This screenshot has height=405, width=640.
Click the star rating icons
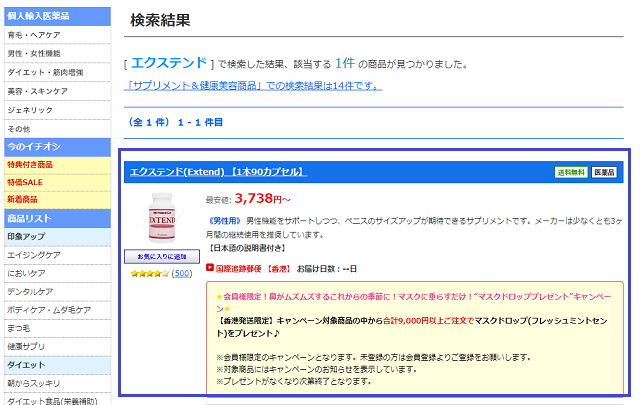pos(149,274)
